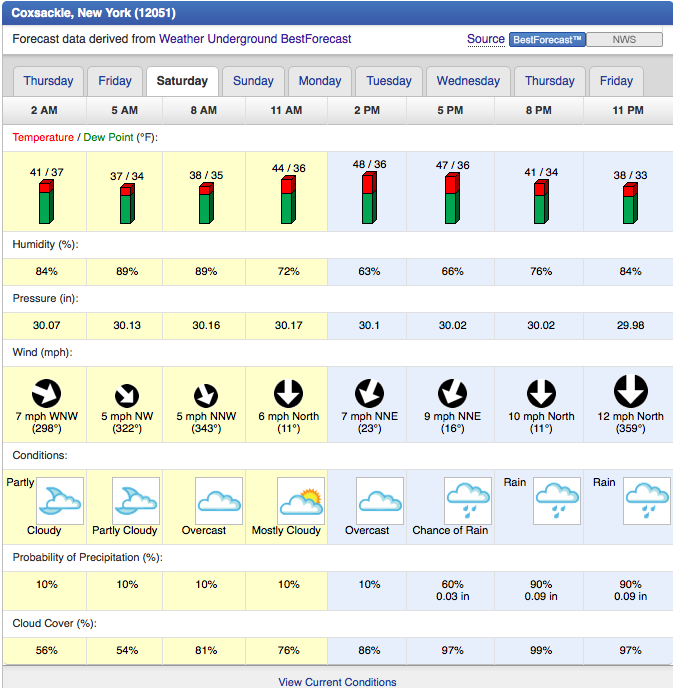Click the 60% 0.03 in precipitation cell
Screen dimensions: 673x688
coord(452,590)
